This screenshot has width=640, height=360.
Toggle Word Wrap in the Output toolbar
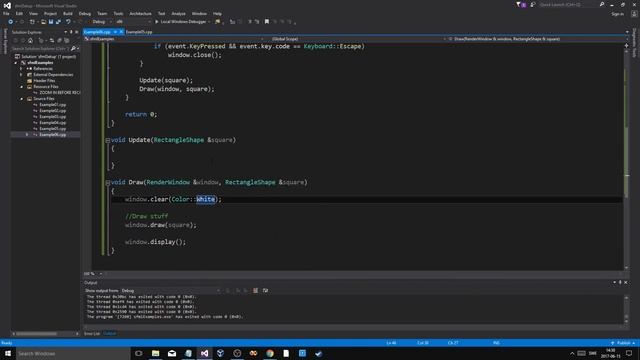tap(265, 291)
